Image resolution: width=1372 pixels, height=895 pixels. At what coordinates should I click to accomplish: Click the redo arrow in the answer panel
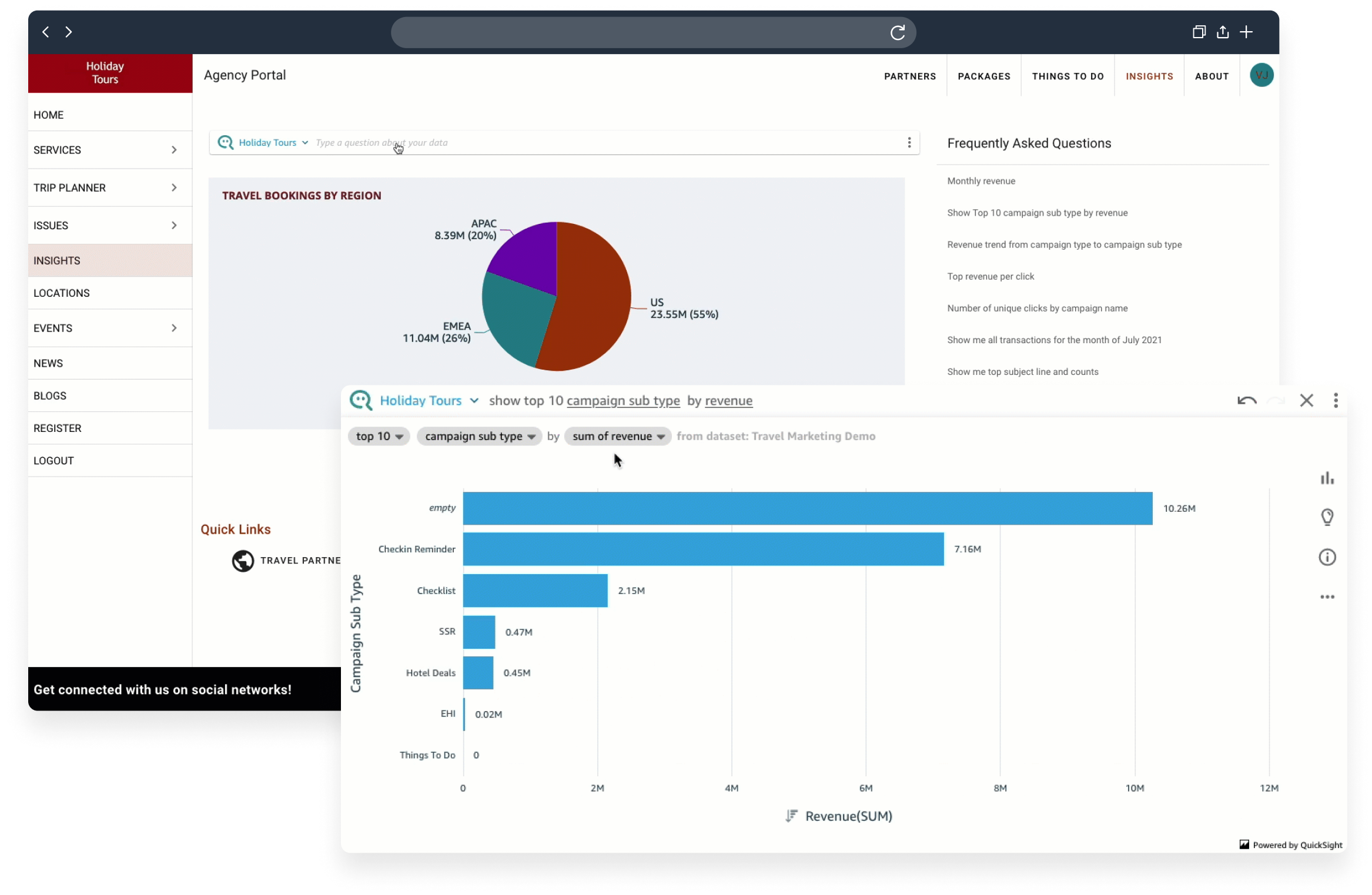[1276, 401]
